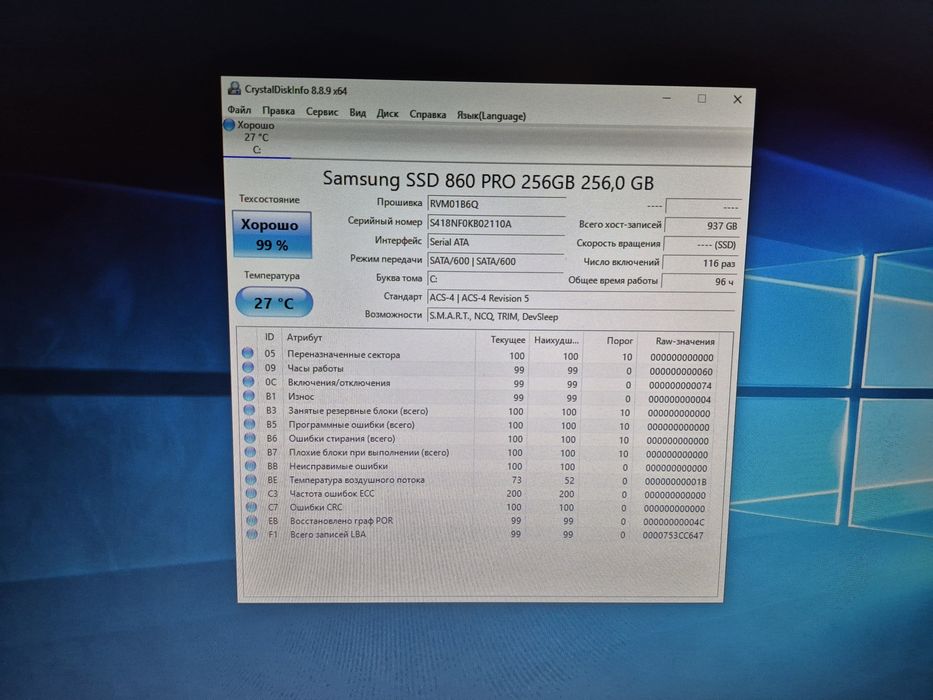
Task: Click the interface field Serial ATA
Action: (496, 242)
